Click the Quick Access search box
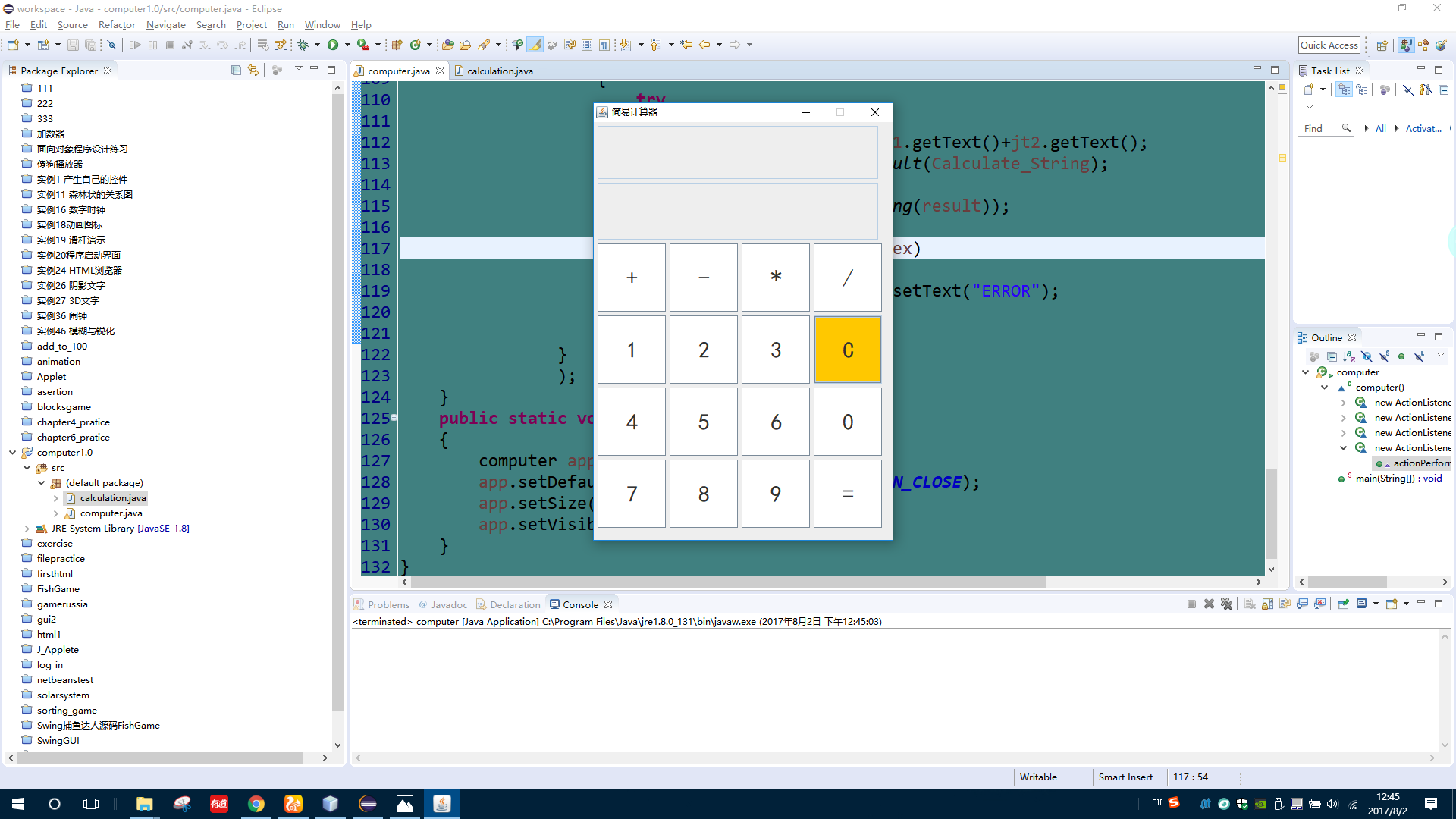1456x819 pixels. 1329,45
